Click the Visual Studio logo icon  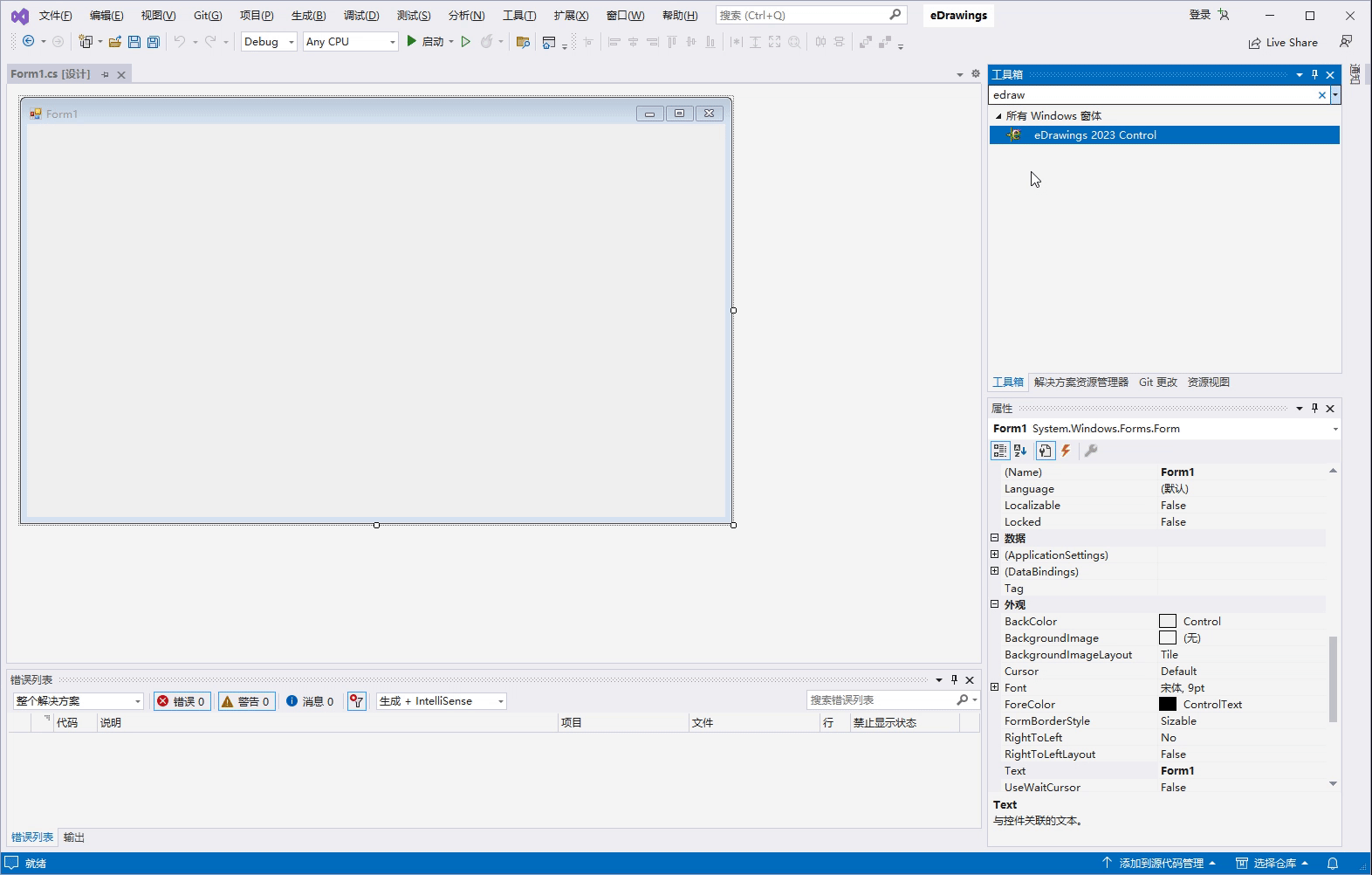coord(19,16)
